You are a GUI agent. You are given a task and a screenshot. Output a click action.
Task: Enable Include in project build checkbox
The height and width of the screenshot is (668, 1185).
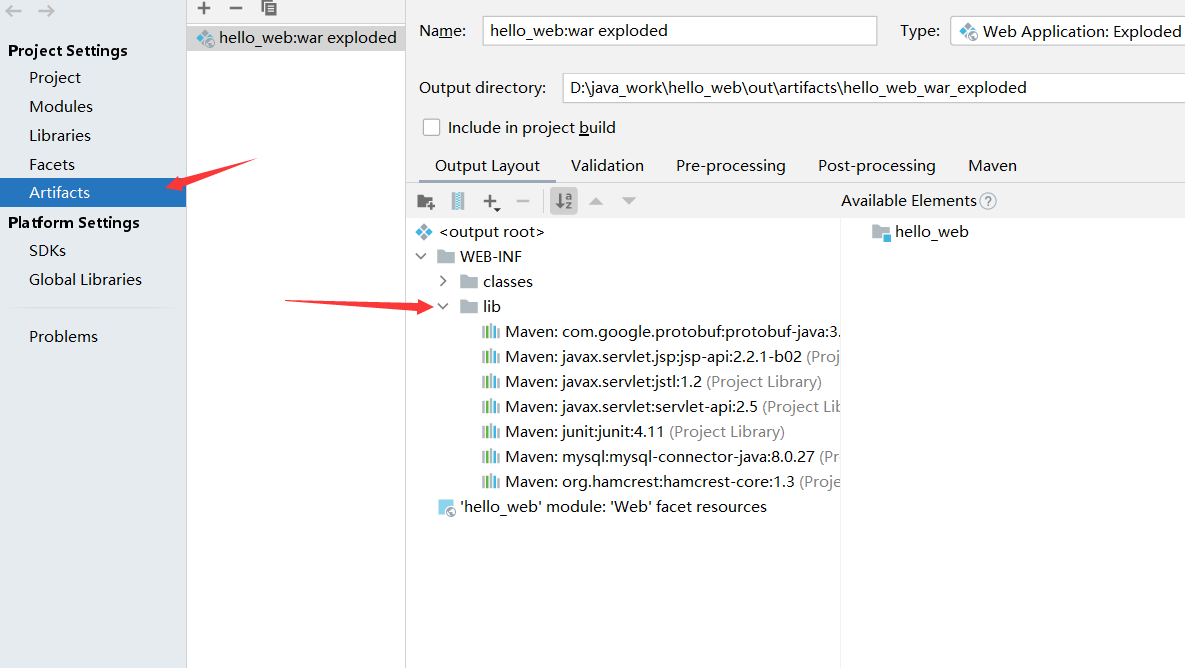[432, 128]
